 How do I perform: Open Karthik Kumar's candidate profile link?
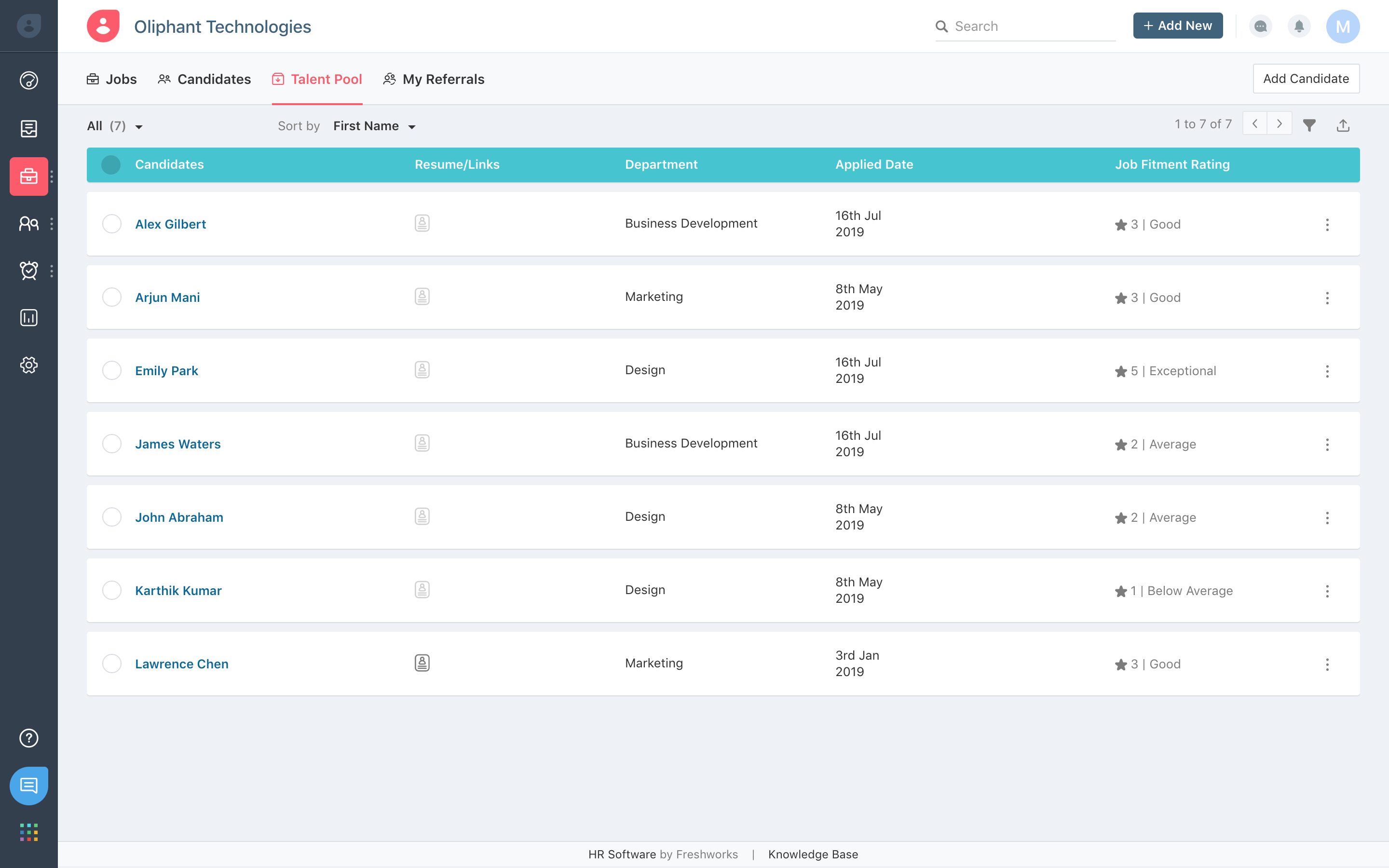click(x=178, y=591)
